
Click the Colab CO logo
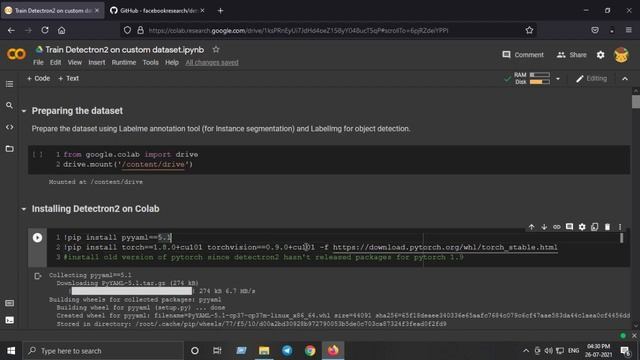pos(16,54)
